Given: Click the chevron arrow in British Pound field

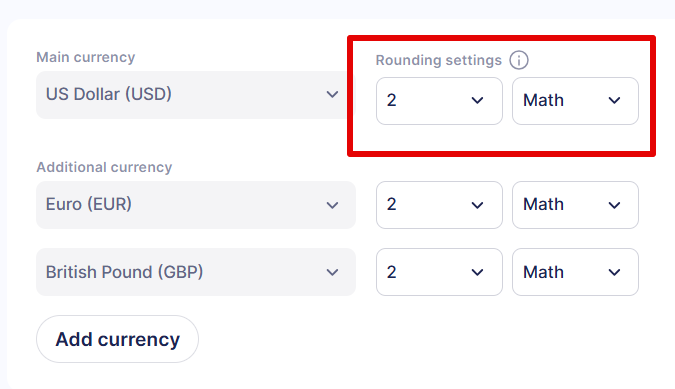Looking at the screenshot, I should pyautogui.click(x=332, y=272).
